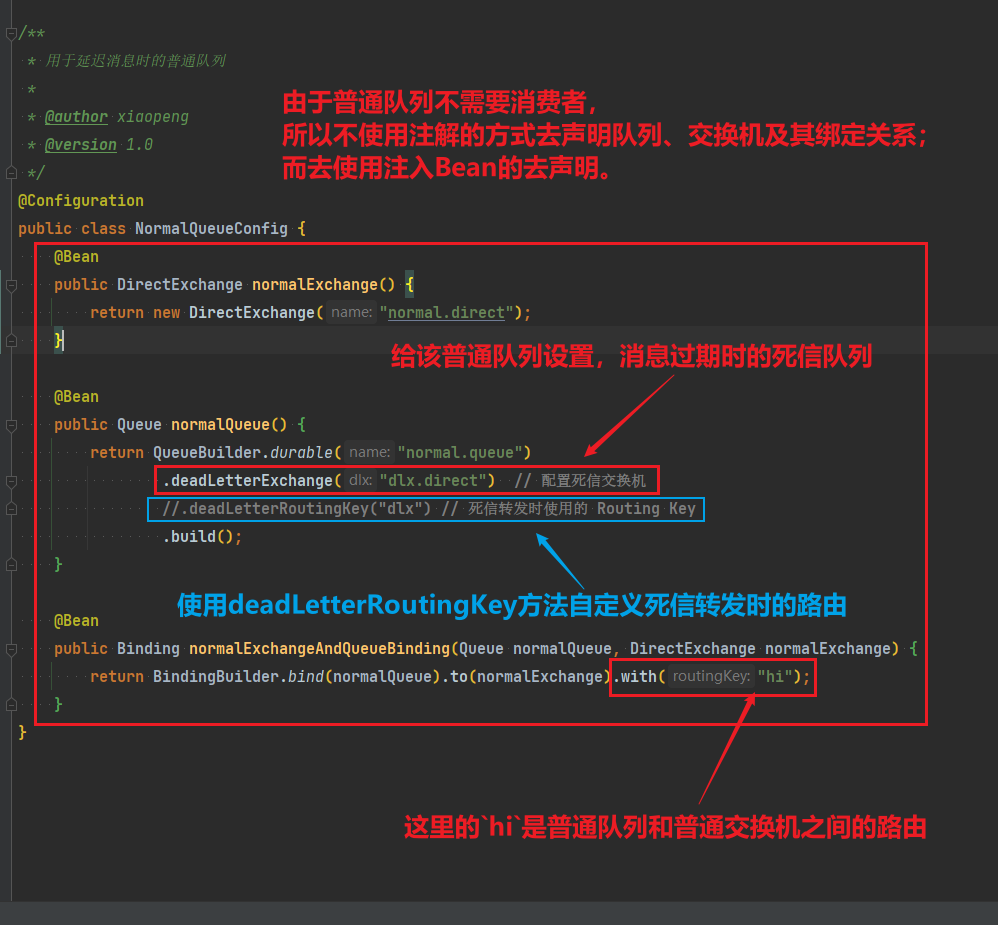The height and width of the screenshot is (925, 998).
Task: Open the @author xiaopeng link
Action: (x=77, y=116)
